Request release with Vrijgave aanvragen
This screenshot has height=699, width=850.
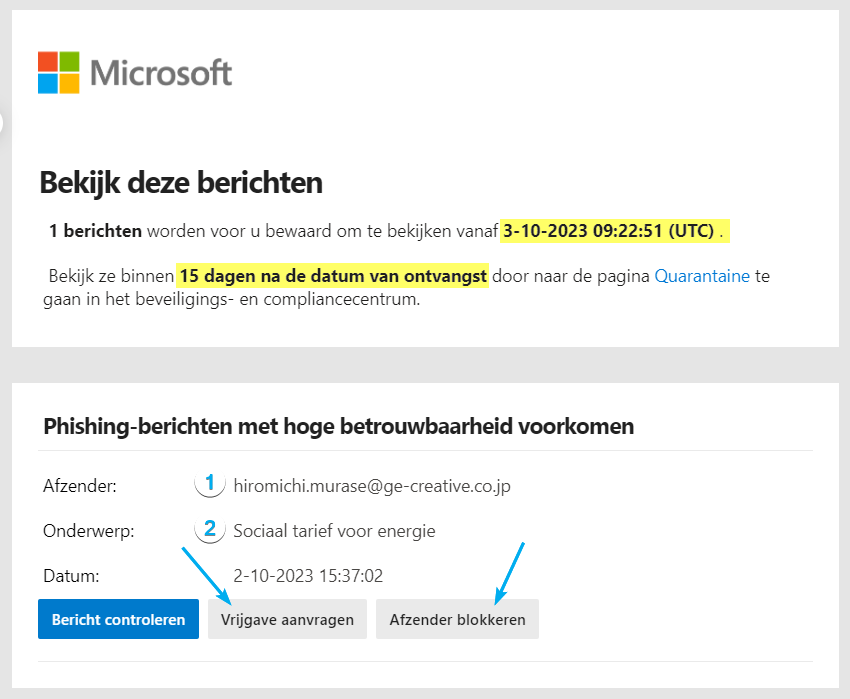click(x=287, y=620)
